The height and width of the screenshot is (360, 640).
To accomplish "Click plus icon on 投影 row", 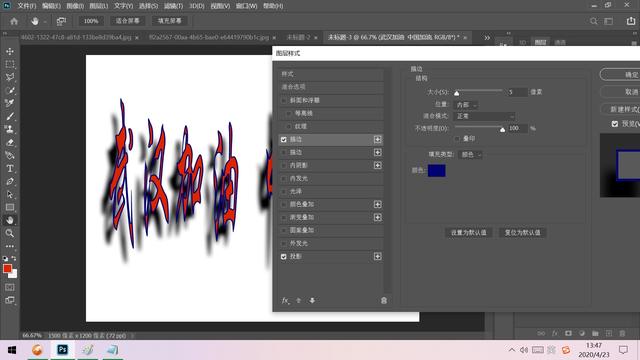I will [378, 256].
